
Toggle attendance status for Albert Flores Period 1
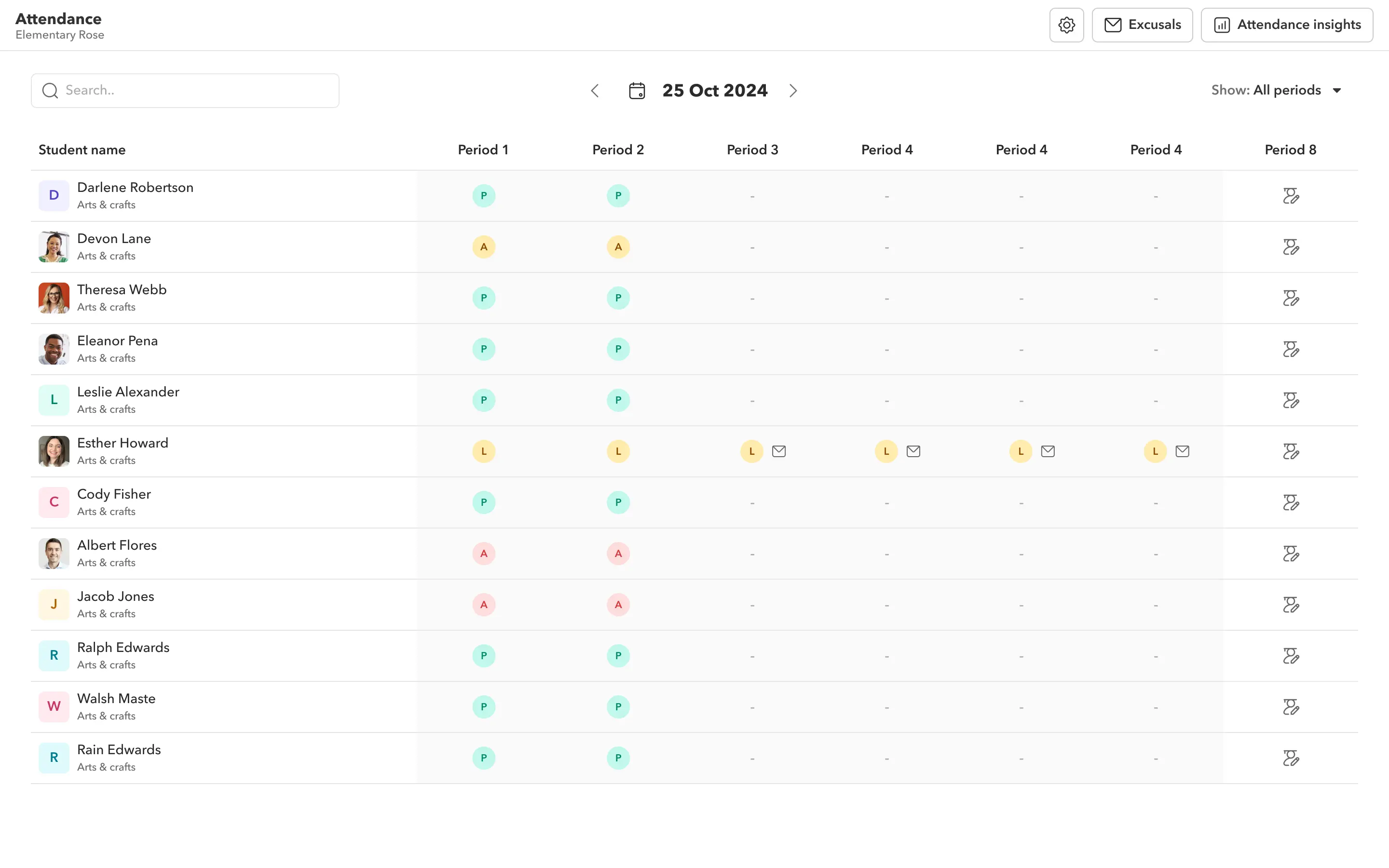click(x=484, y=553)
